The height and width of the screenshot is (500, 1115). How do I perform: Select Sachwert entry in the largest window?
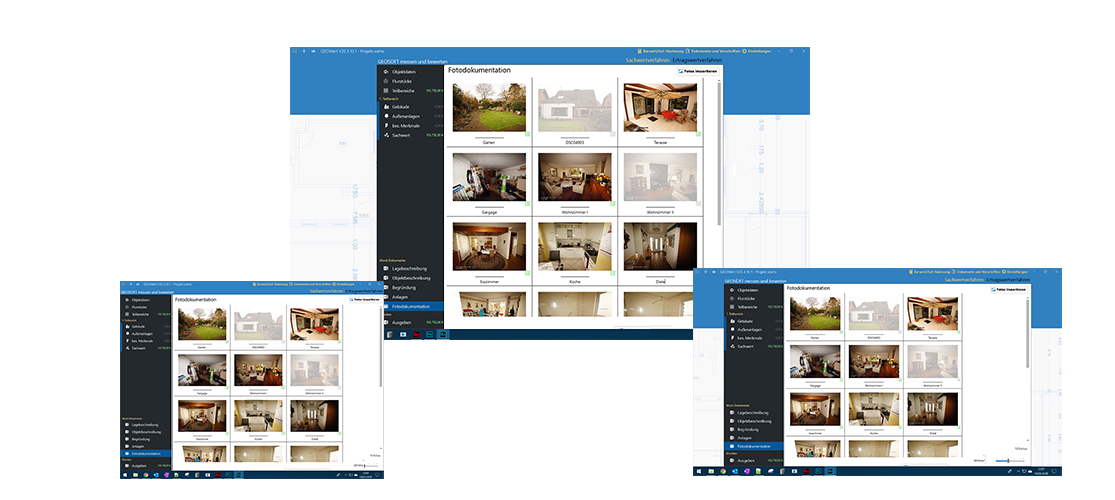point(401,135)
